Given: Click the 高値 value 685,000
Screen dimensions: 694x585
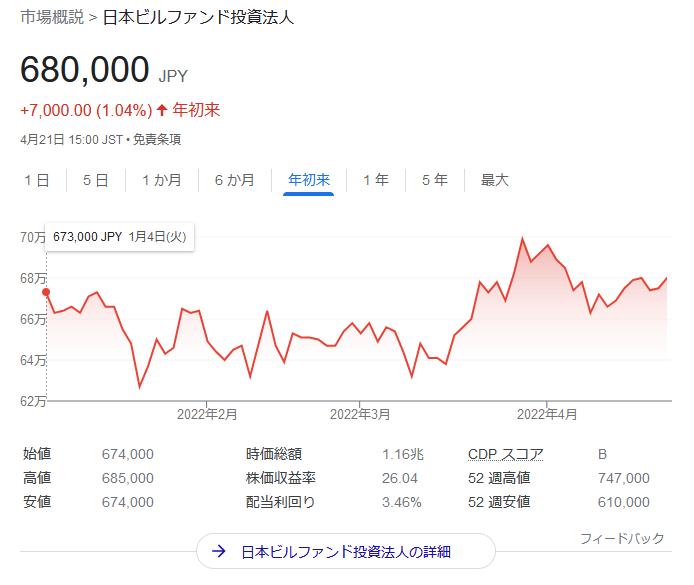Looking at the screenshot, I should [x=127, y=478].
